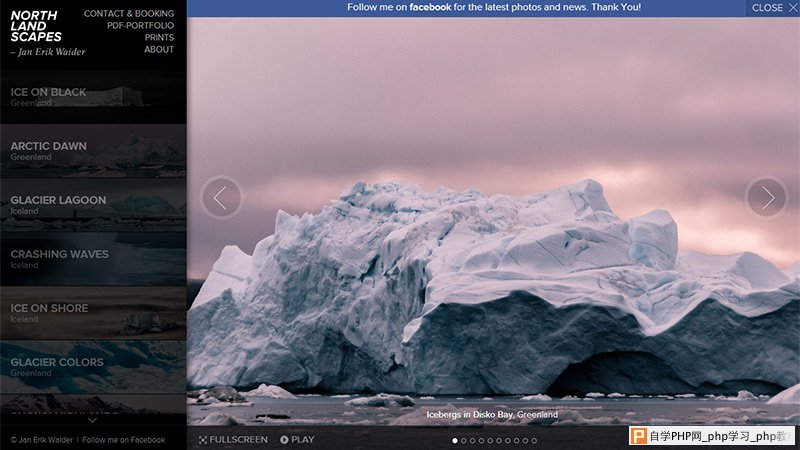Open the Glacier Colors gallery
The width and height of the screenshot is (800, 450).
point(93,367)
